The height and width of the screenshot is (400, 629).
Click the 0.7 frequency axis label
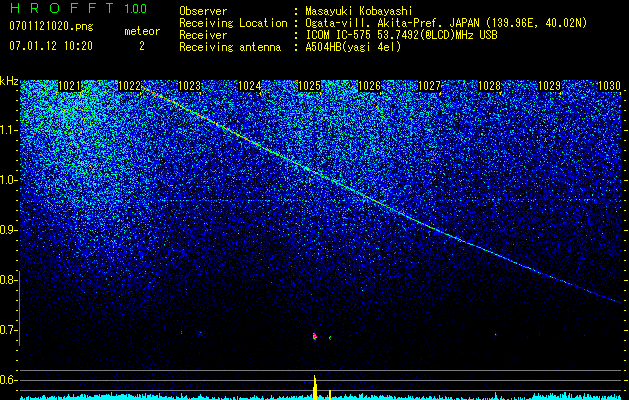point(9,330)
